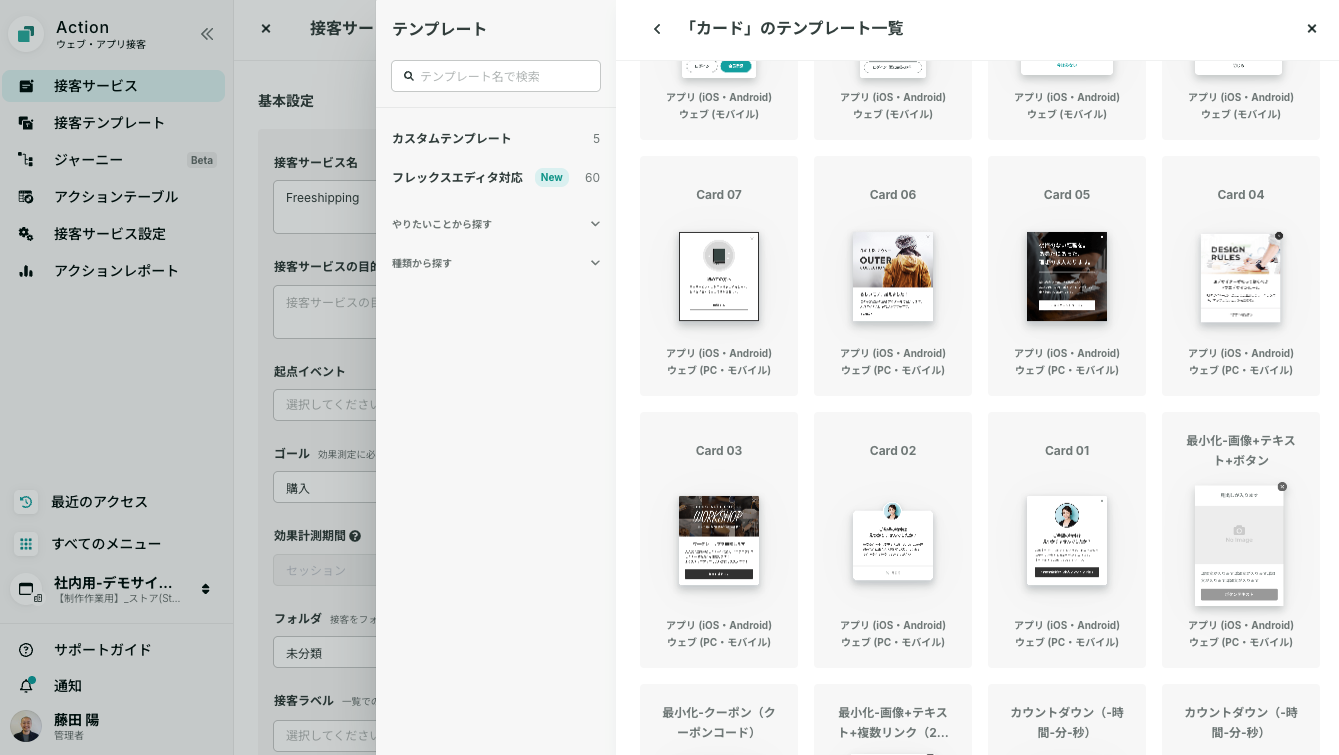Select the Card 04 template thumbnail
Image resolution: width=1339 pixels, height=755 pixels.
[x=1241, y=277]
